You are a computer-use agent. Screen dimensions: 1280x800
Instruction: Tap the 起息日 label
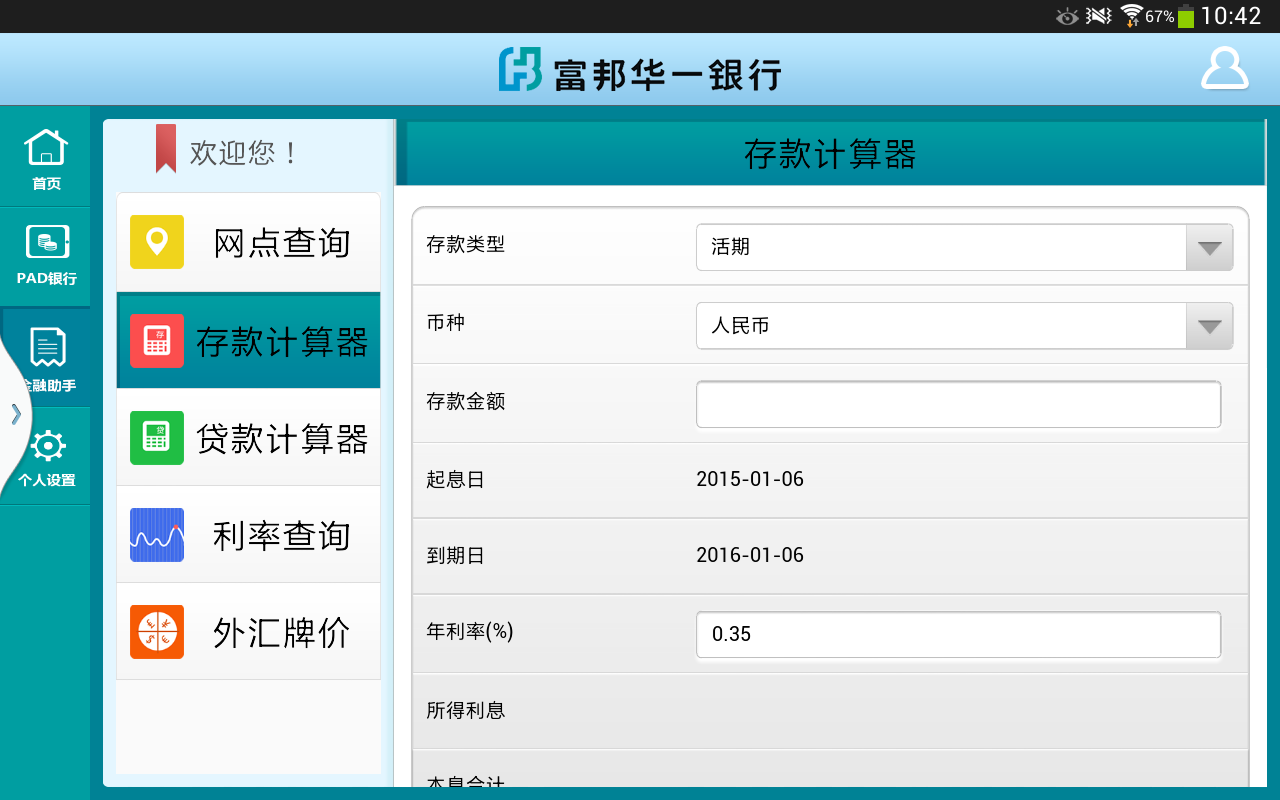click(456, 479)
